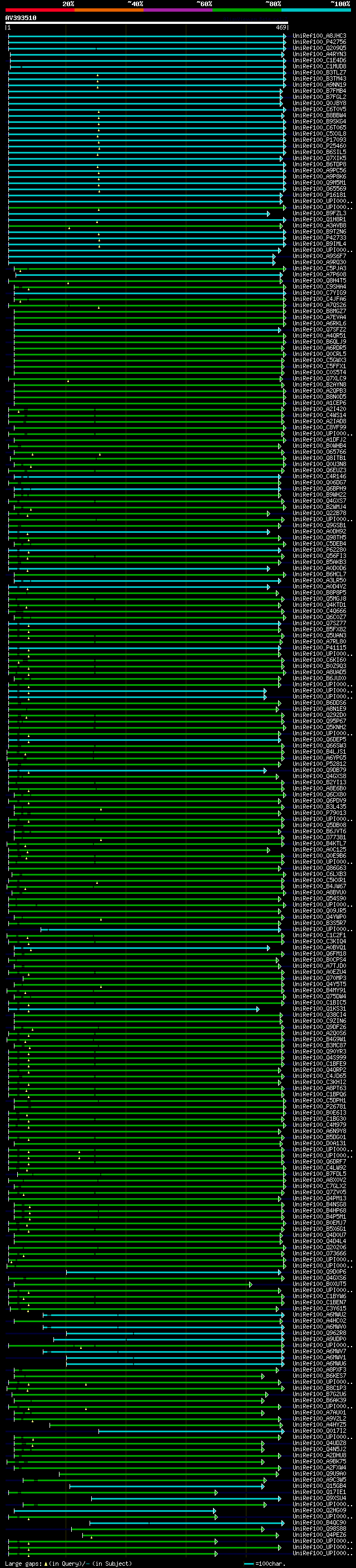The width and height of the screenshot is (356, 1568).
Task: Open hit UniRef100_A6MWU2
Action: 319,1314
